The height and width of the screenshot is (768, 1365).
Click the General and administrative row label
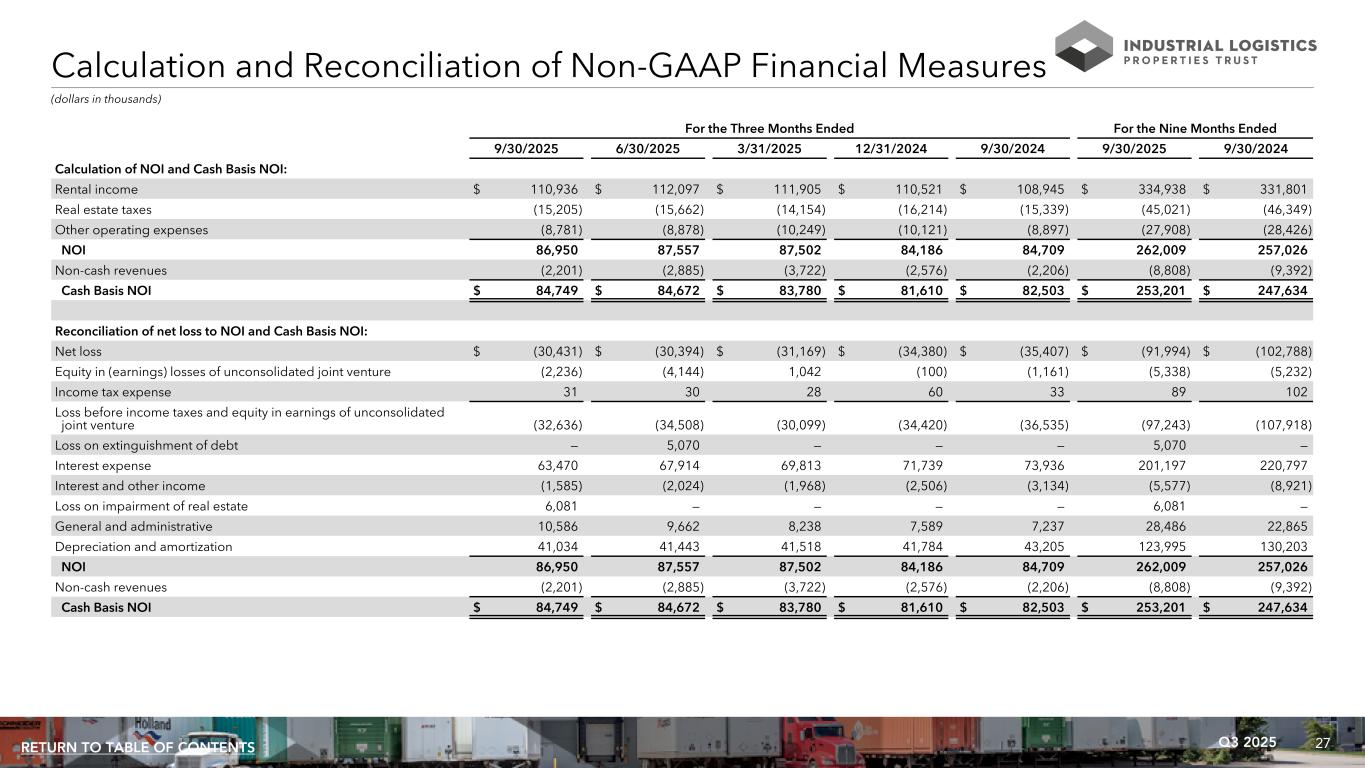(134, 526)
